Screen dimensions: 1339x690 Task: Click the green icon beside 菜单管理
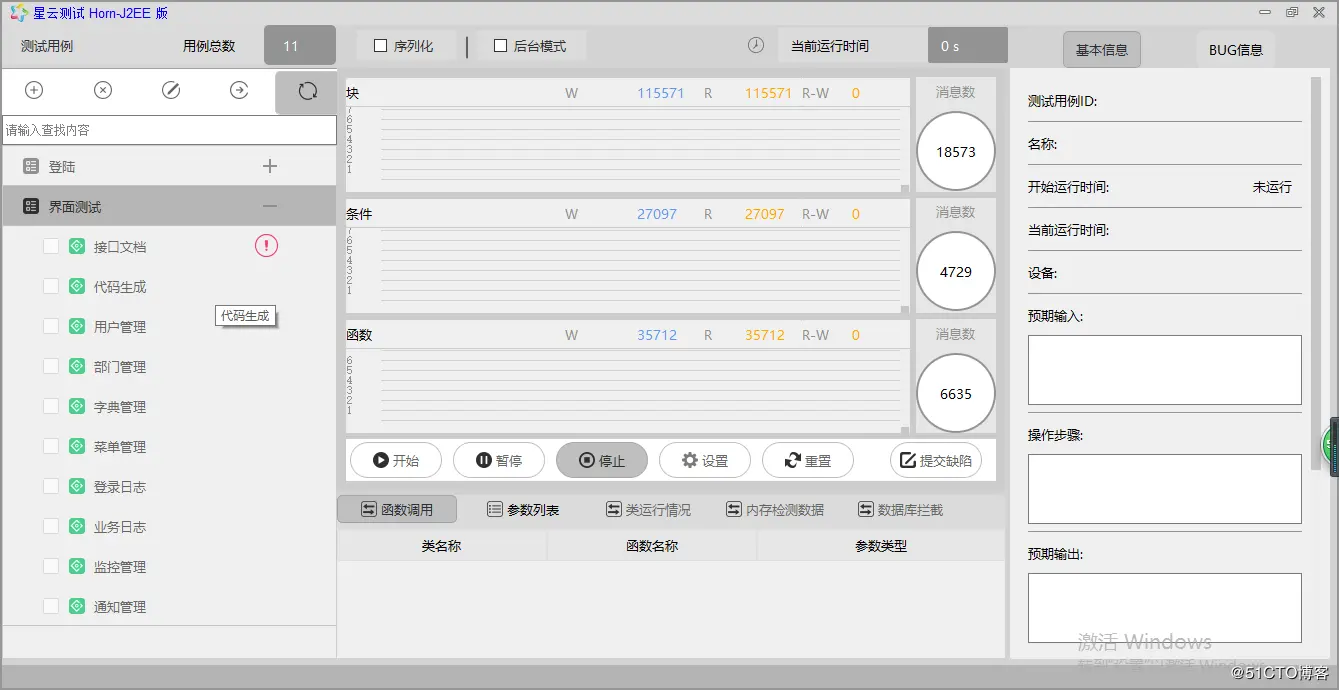77,446
